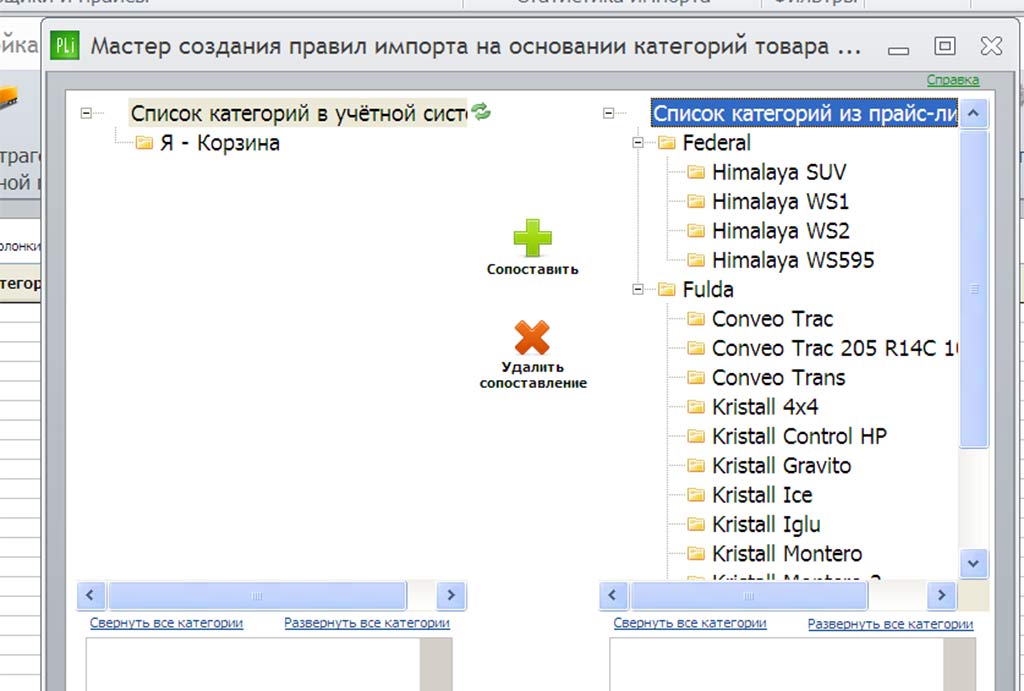The image size is (1024, 691).
Task: Select the Himalaya WS2 category
Action: click(x=780, y=231)
